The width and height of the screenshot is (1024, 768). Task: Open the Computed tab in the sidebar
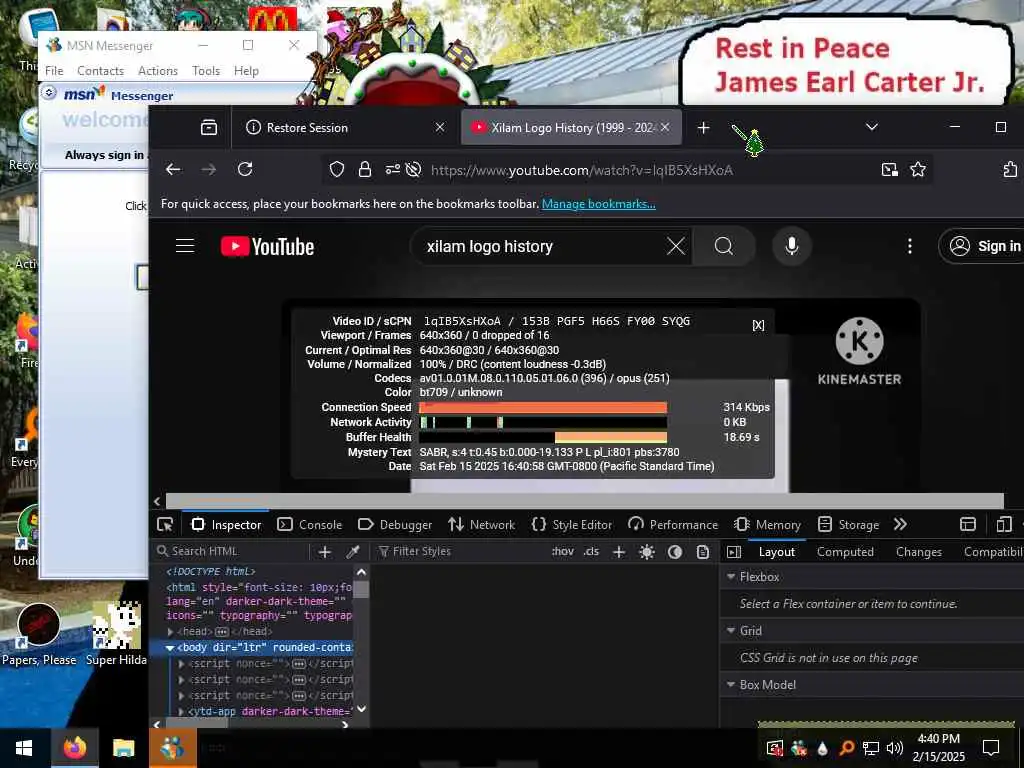point(845,552)
